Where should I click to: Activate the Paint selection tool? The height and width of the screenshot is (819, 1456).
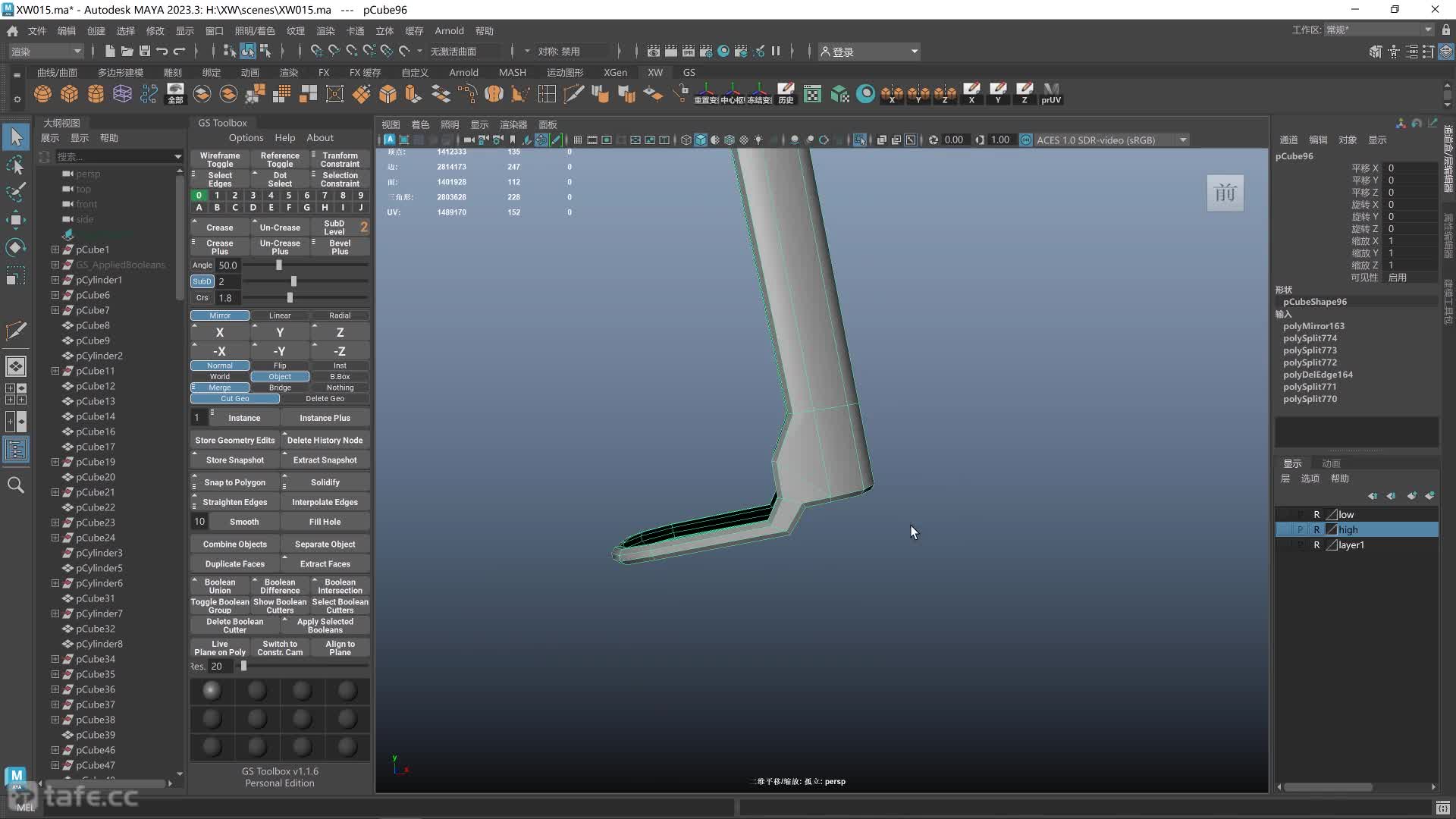pos(16,192)
